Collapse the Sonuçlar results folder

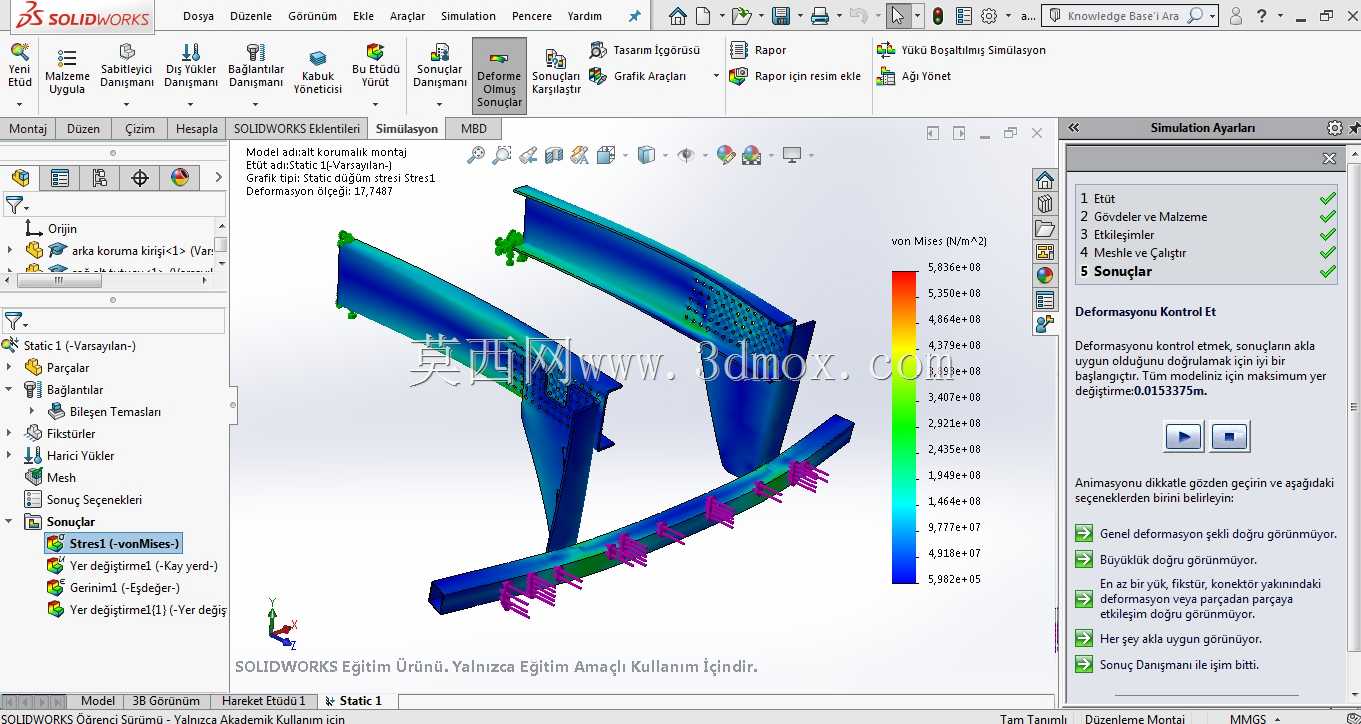tap(10, 522)
